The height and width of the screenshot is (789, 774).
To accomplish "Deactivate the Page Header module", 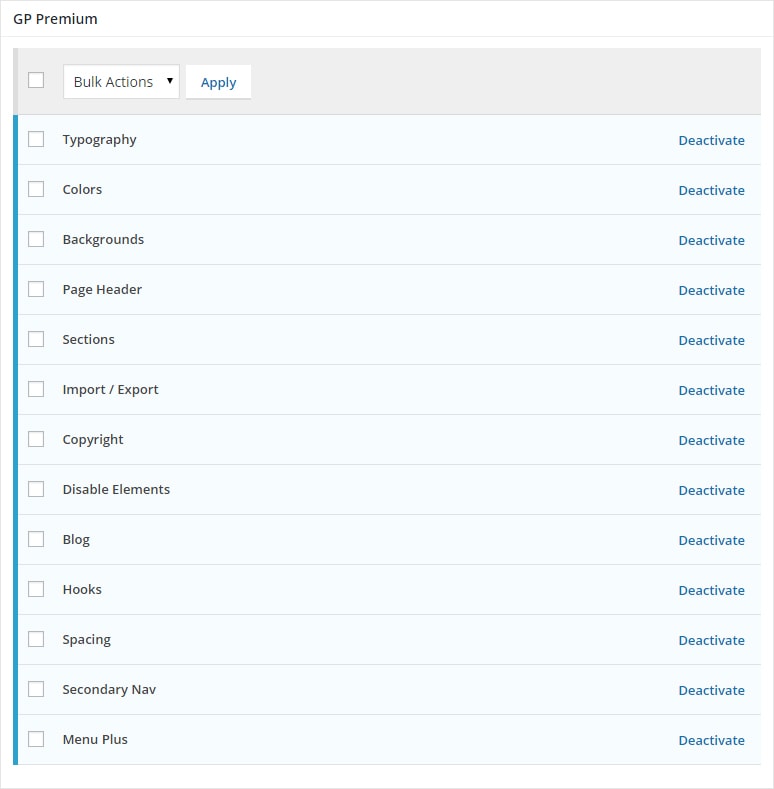I will pyautogui.click(x=712, y=290).
